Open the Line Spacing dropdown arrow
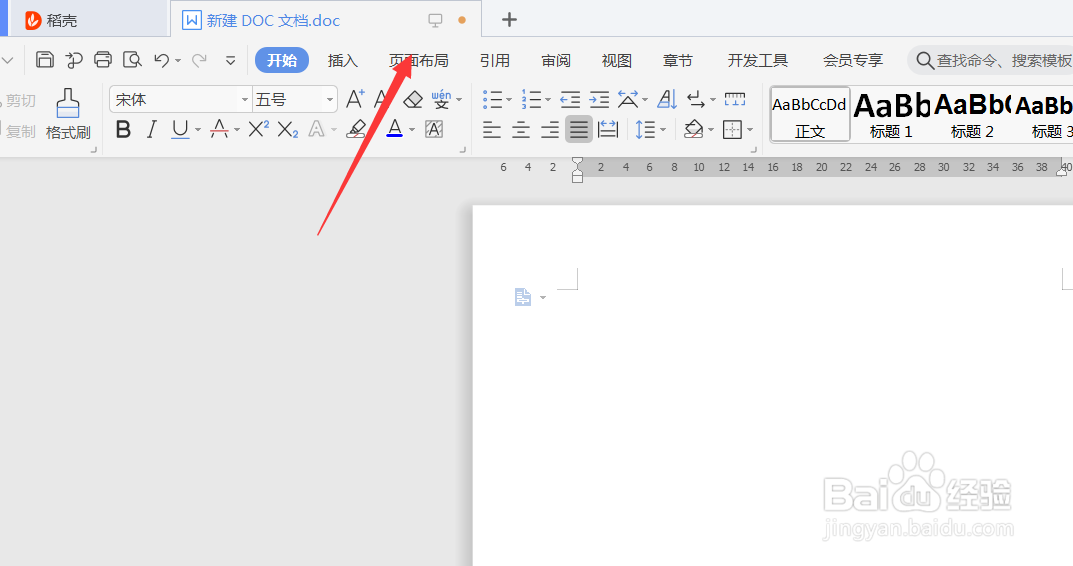Image resolution: width=1073 pixels, height=566 pixels. click(662, 130)
